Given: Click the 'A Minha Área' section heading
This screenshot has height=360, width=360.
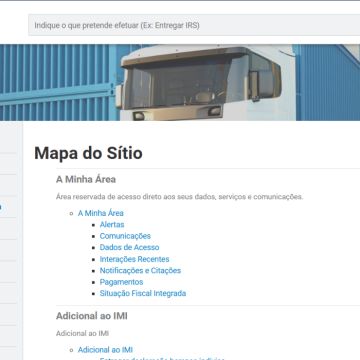Looking at the screenshot, I should click(x=86, y=179).
